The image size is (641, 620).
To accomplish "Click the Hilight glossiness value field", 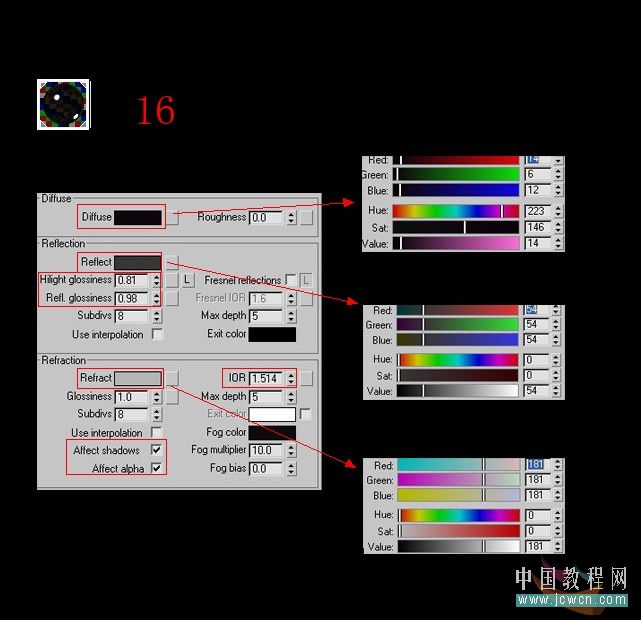I will pos(132,280).
